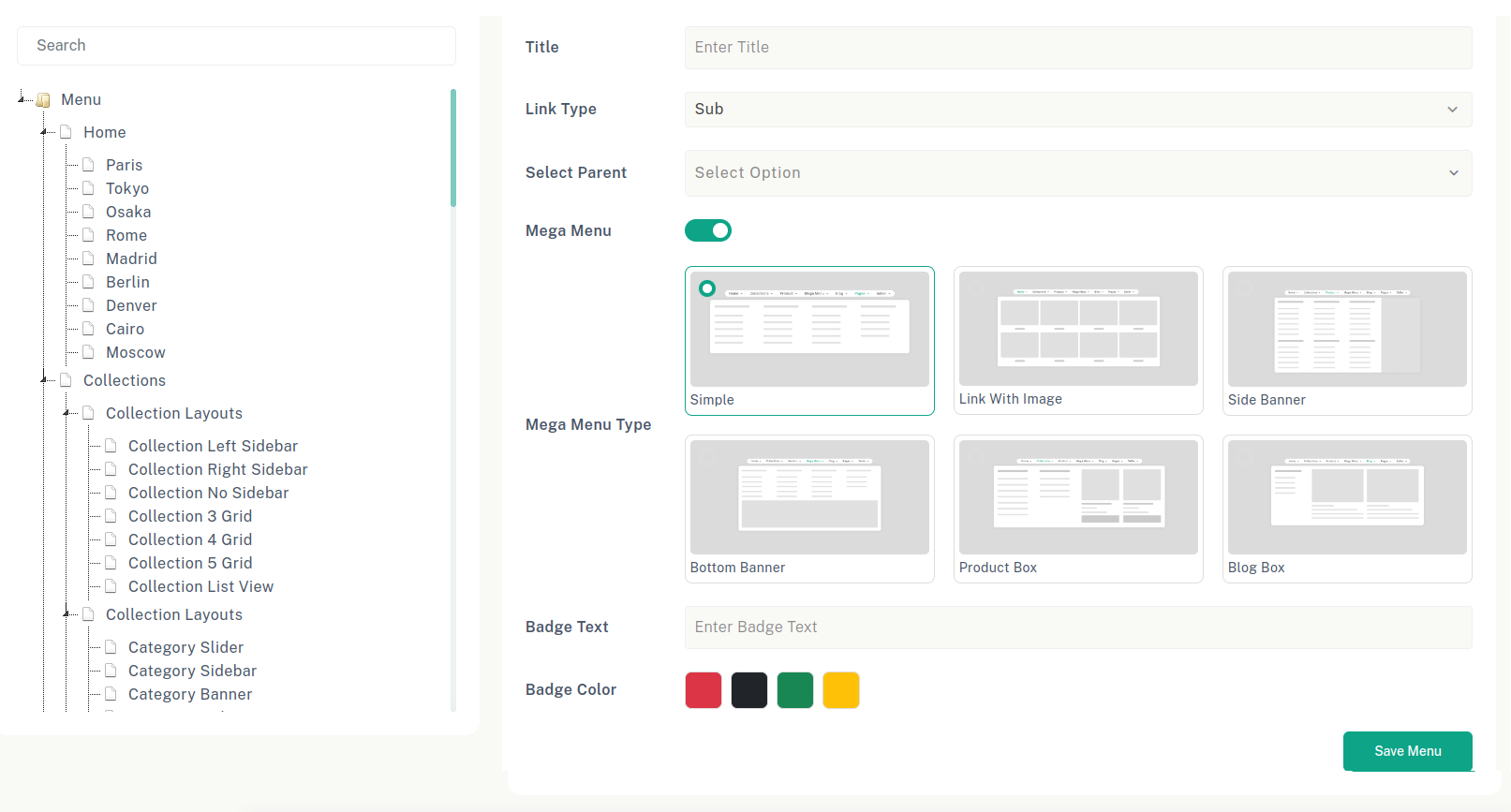Click the file icon beside Category Slider
Screen dimensions: 1511x812
(111, 647)
